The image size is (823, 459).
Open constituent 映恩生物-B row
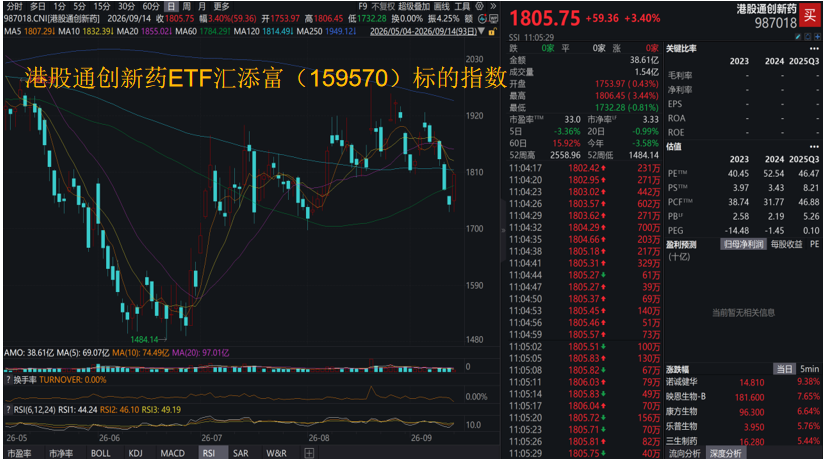(743, 397)
